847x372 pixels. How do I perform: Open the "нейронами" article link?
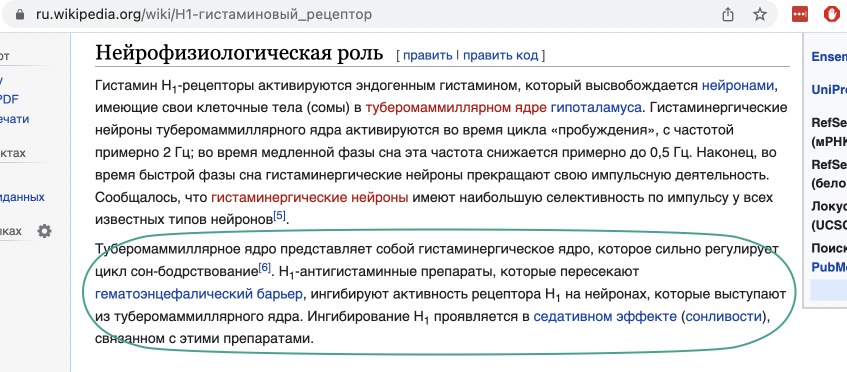738,86
